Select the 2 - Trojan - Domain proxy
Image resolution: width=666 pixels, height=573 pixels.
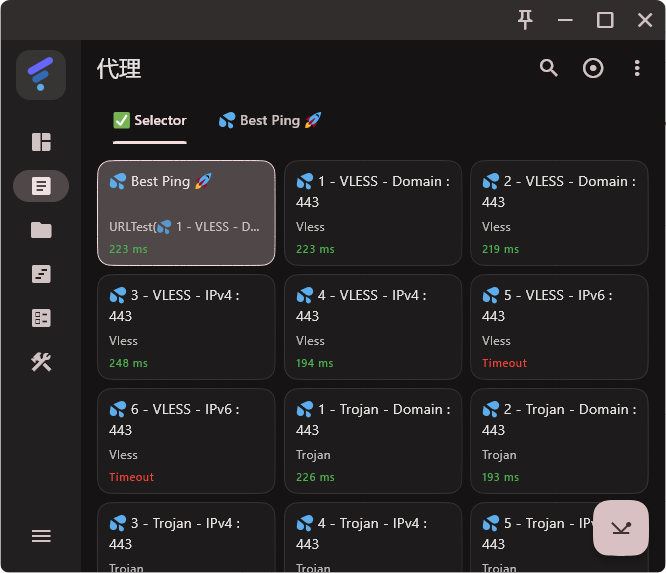pos(559,441)
